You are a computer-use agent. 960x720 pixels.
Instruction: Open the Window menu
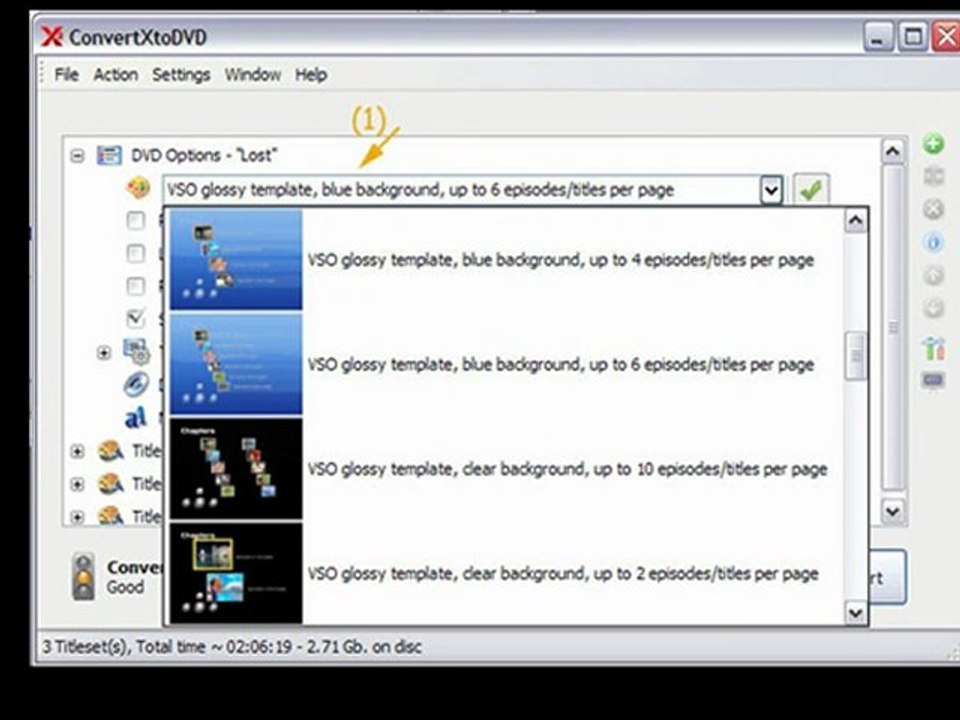pos(252,75)
